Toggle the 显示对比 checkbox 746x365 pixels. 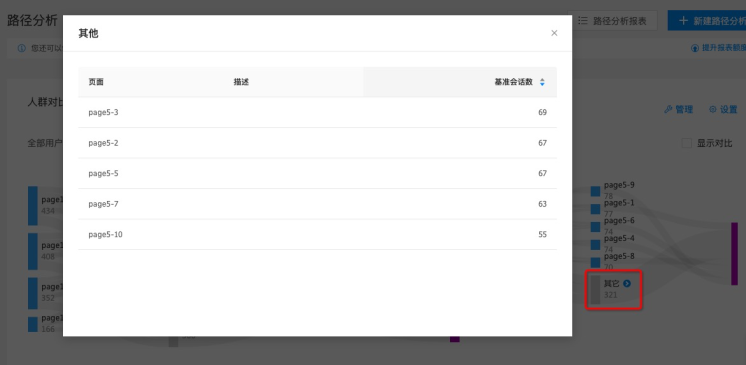pyautogui.click(x=686, y=143)
